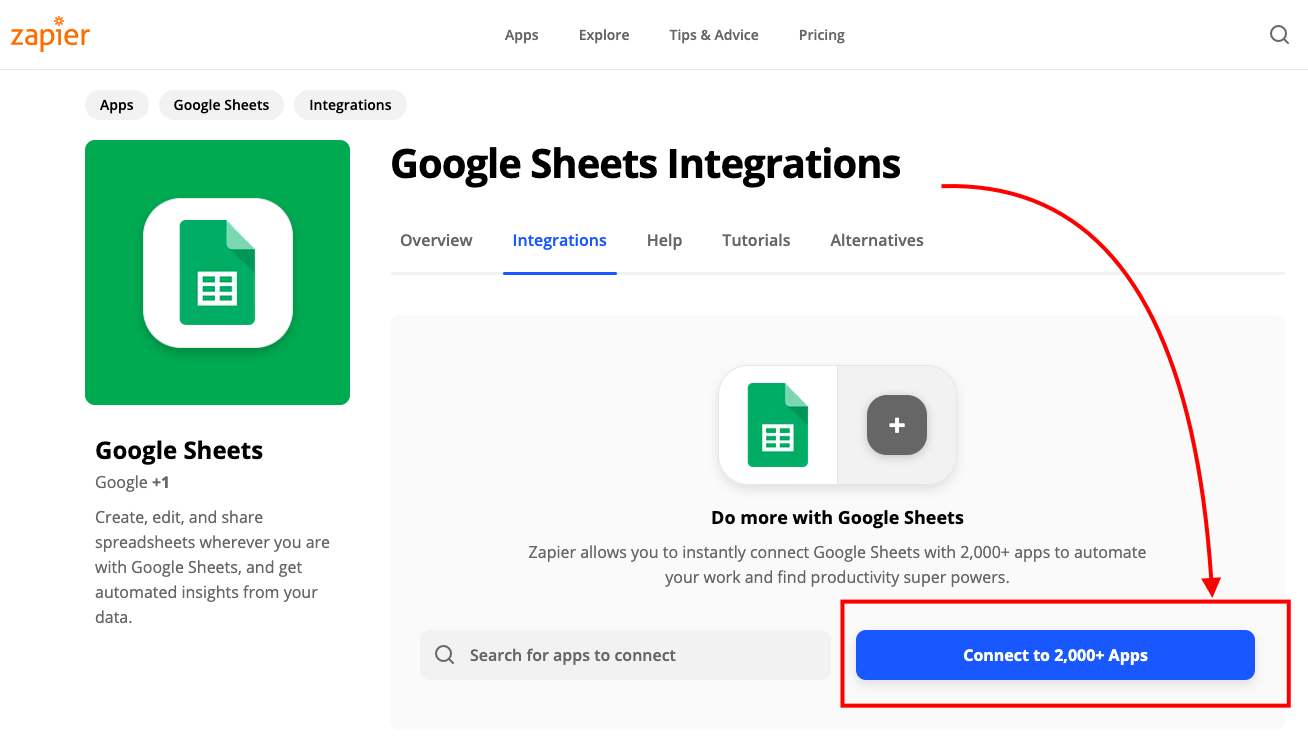Click the gray plus add-app icon
Screen dimensions: 1308x741
point(897,425)
